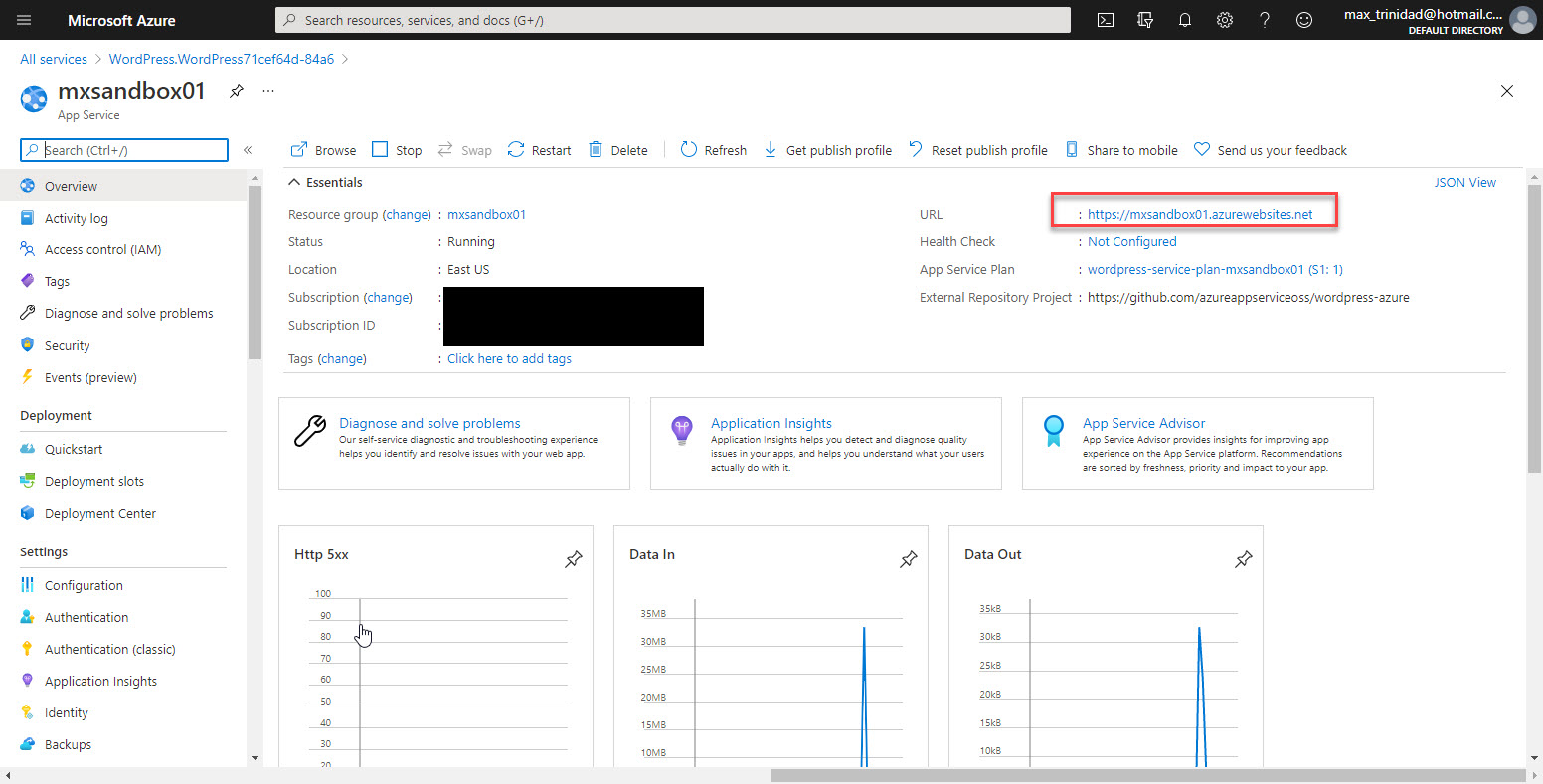
Task: Open Access control (IAM)
Action: tap(123, 249)
